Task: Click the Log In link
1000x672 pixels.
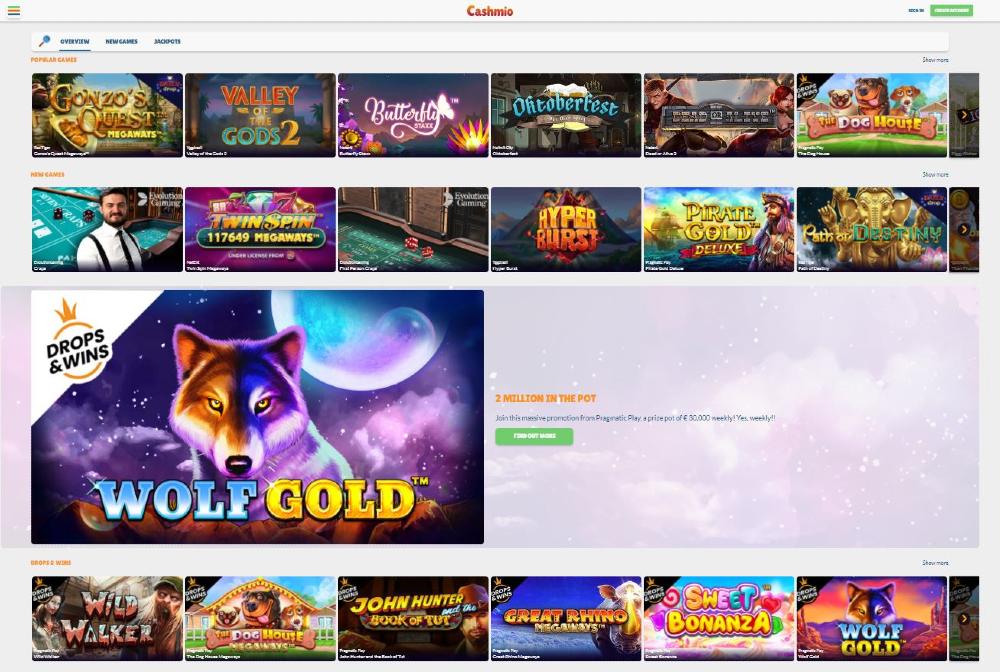Action: click(916, 11)
